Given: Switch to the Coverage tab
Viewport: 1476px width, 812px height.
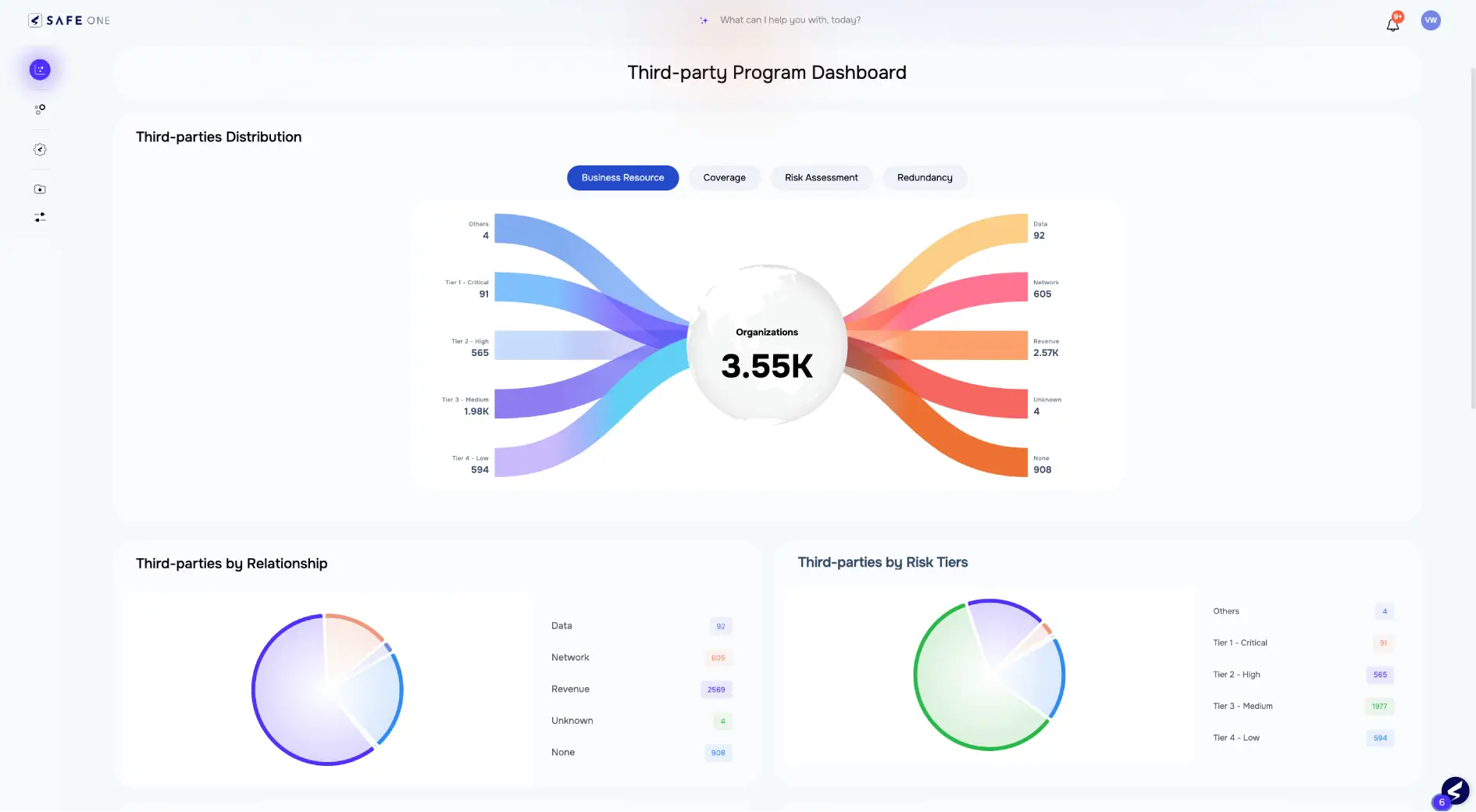Looking at the screenshot, I should 724,177.
